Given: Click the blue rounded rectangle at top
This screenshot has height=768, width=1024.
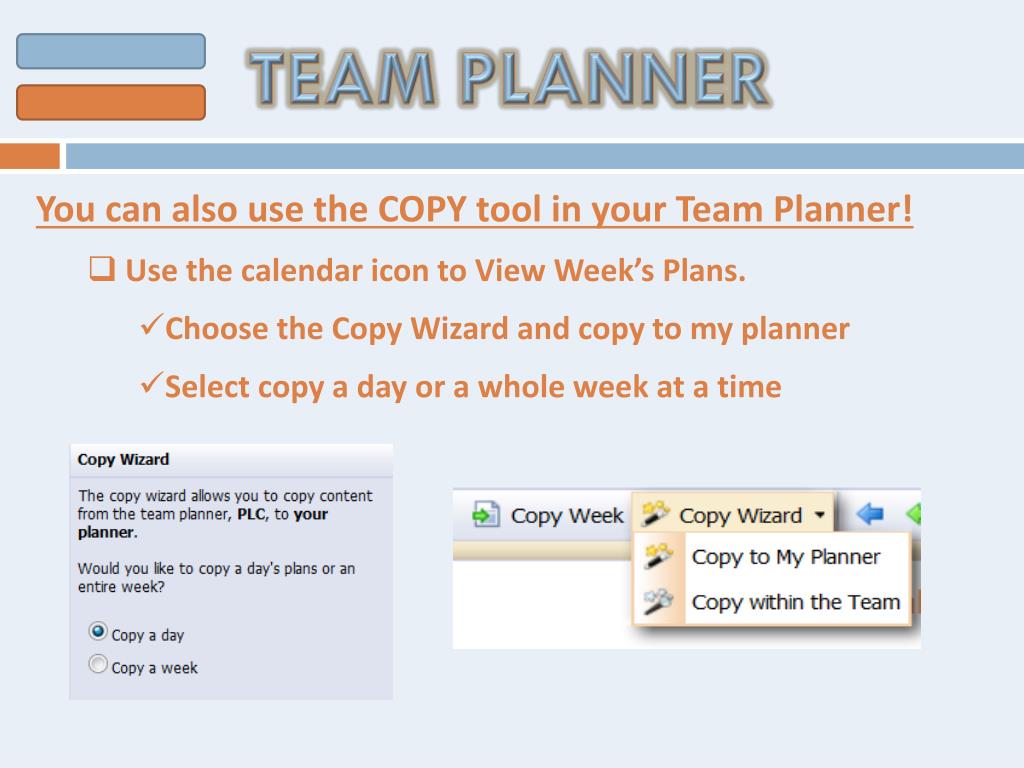Looking at the screenshot, I should (x=111, y=51).
